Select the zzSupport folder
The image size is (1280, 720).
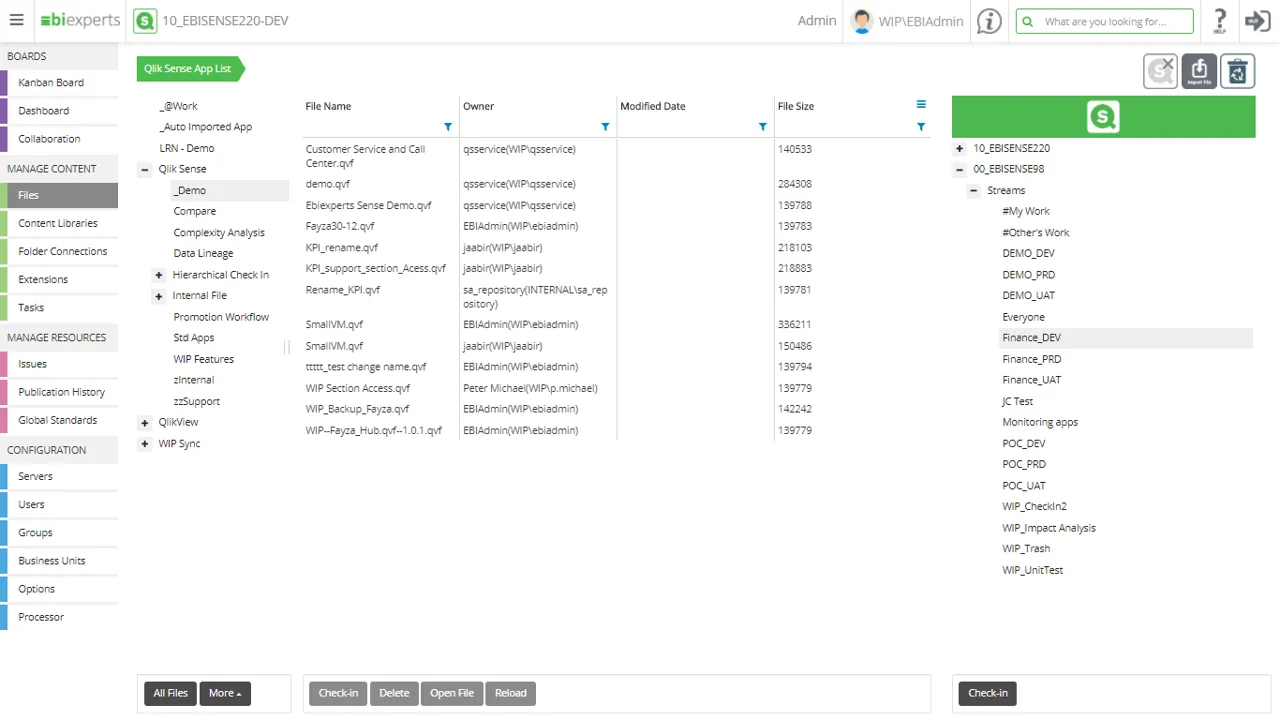coord(196,402)
